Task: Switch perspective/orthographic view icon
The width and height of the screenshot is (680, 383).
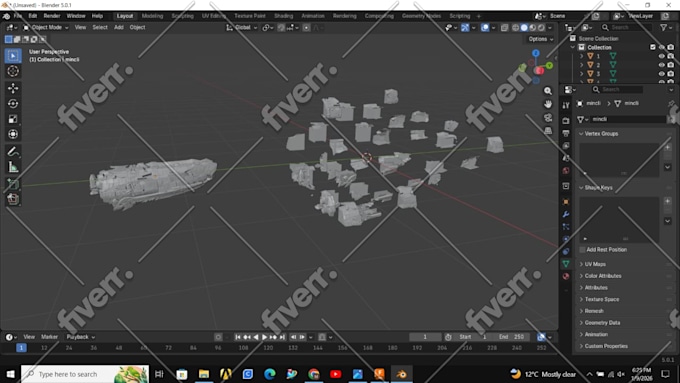Action: coord(548,131)
